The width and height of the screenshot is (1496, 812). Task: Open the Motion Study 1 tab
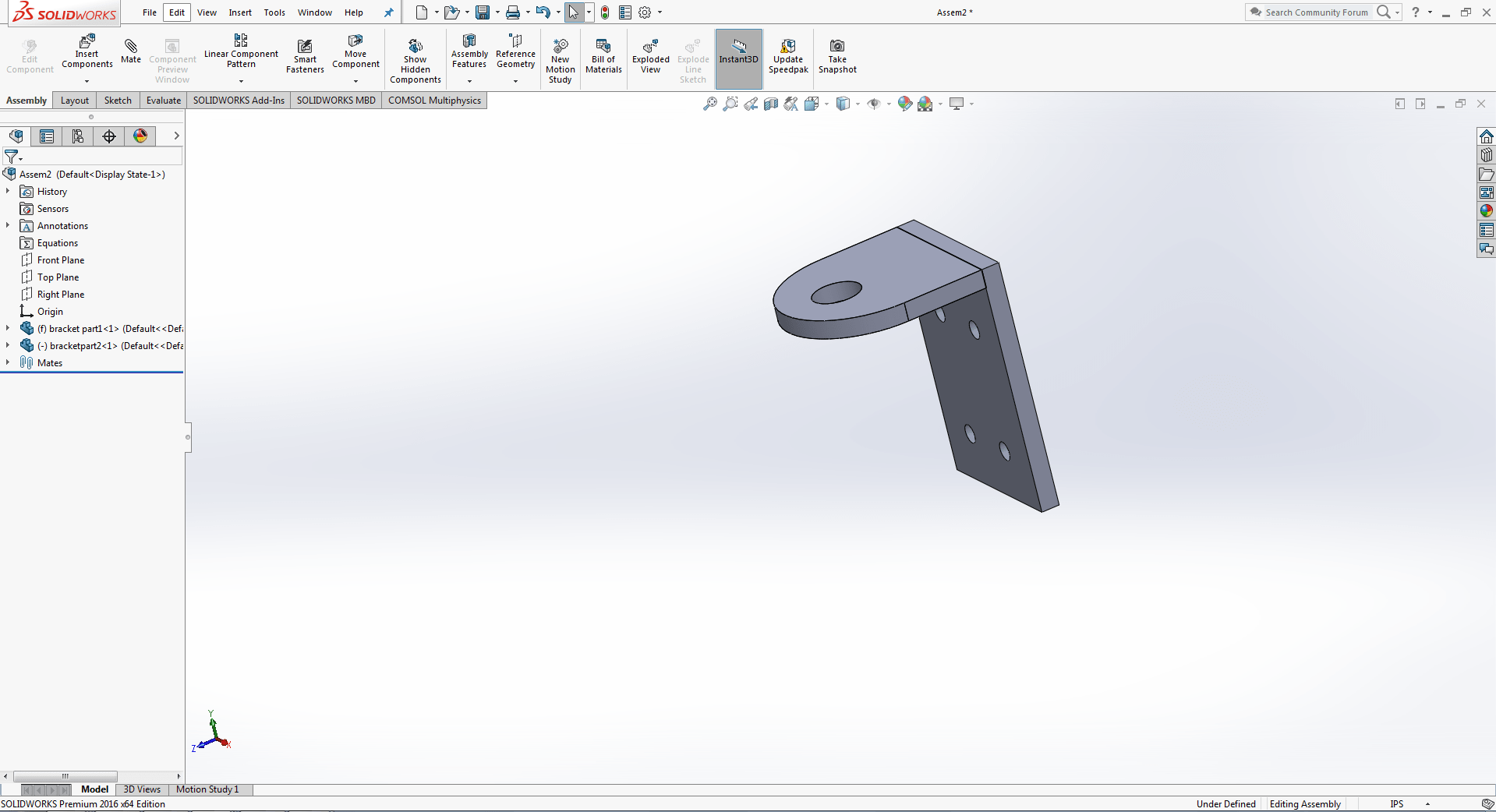click(207, 789)
